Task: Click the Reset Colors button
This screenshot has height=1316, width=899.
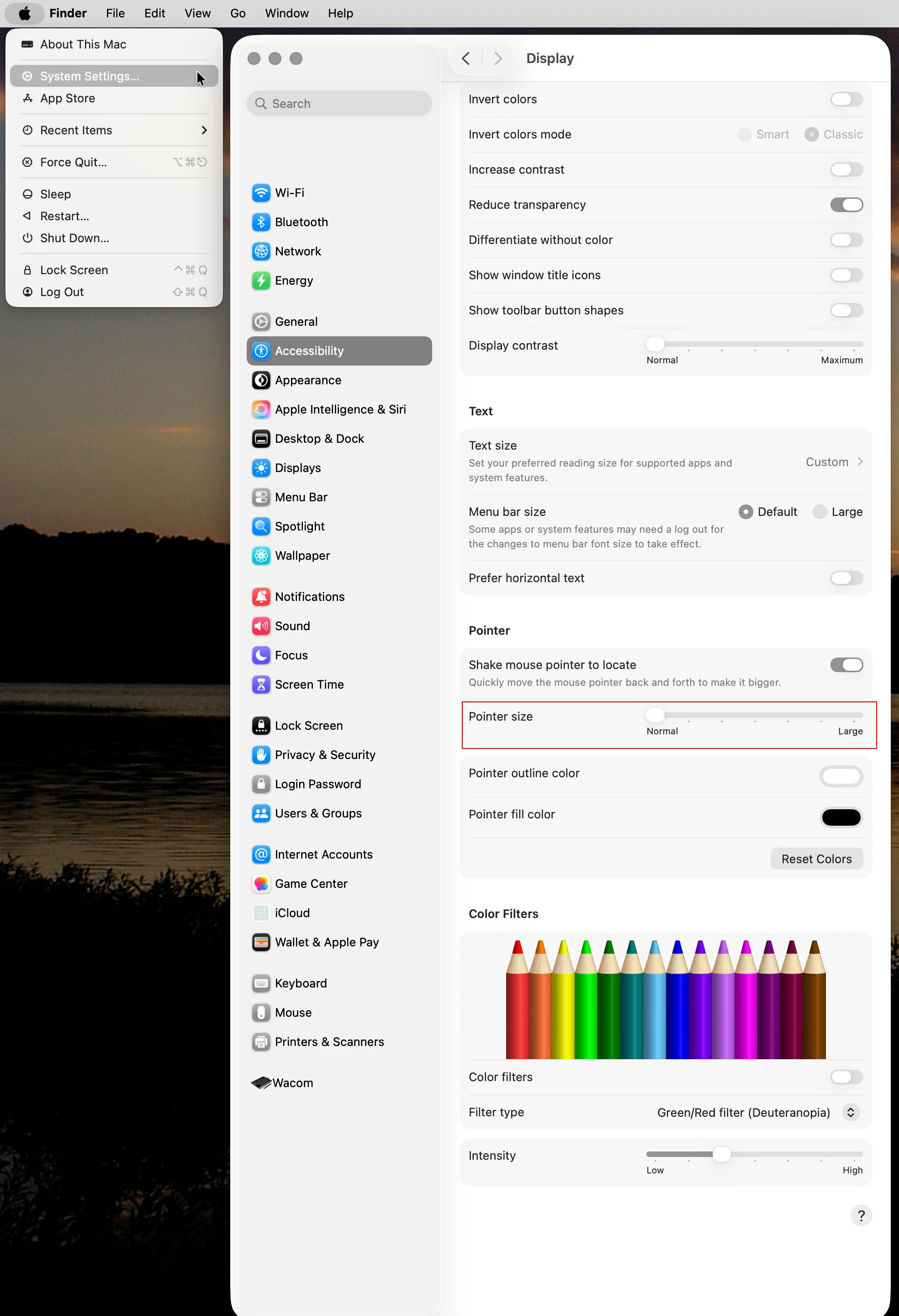Action: click(816, 859)
